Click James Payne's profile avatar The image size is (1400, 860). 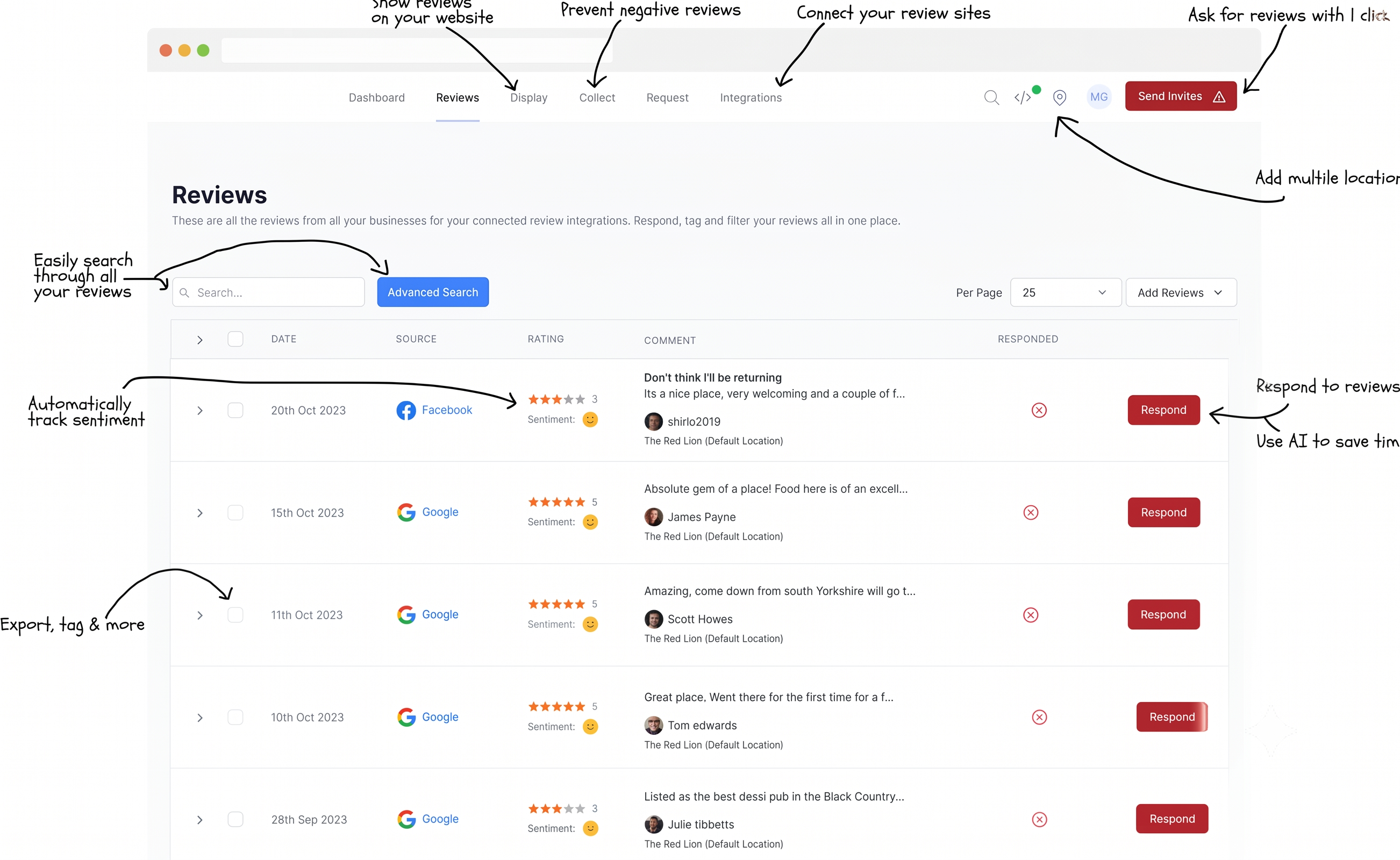point(653,517)
